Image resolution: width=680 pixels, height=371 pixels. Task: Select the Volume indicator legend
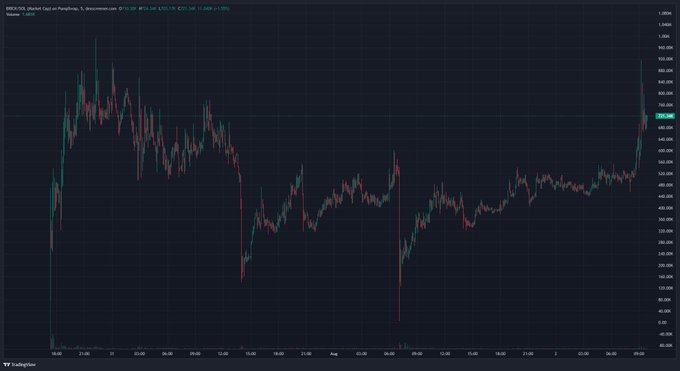click(20, 14)
